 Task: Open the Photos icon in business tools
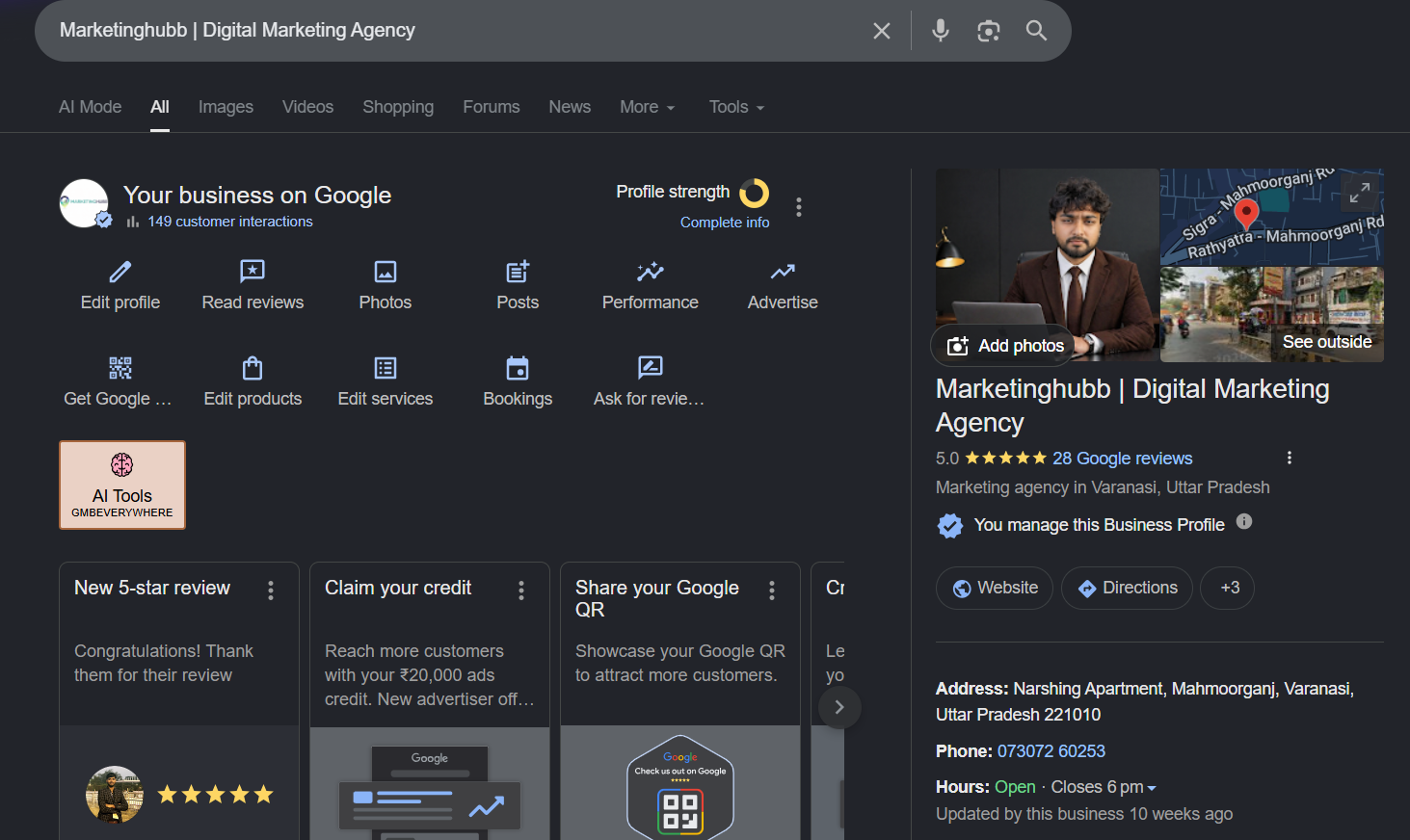386,272
